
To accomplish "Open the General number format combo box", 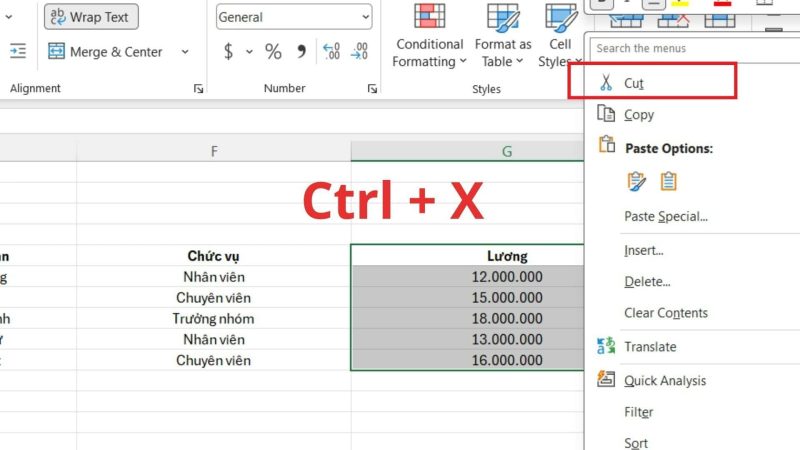I will click(x=294, y=17).
